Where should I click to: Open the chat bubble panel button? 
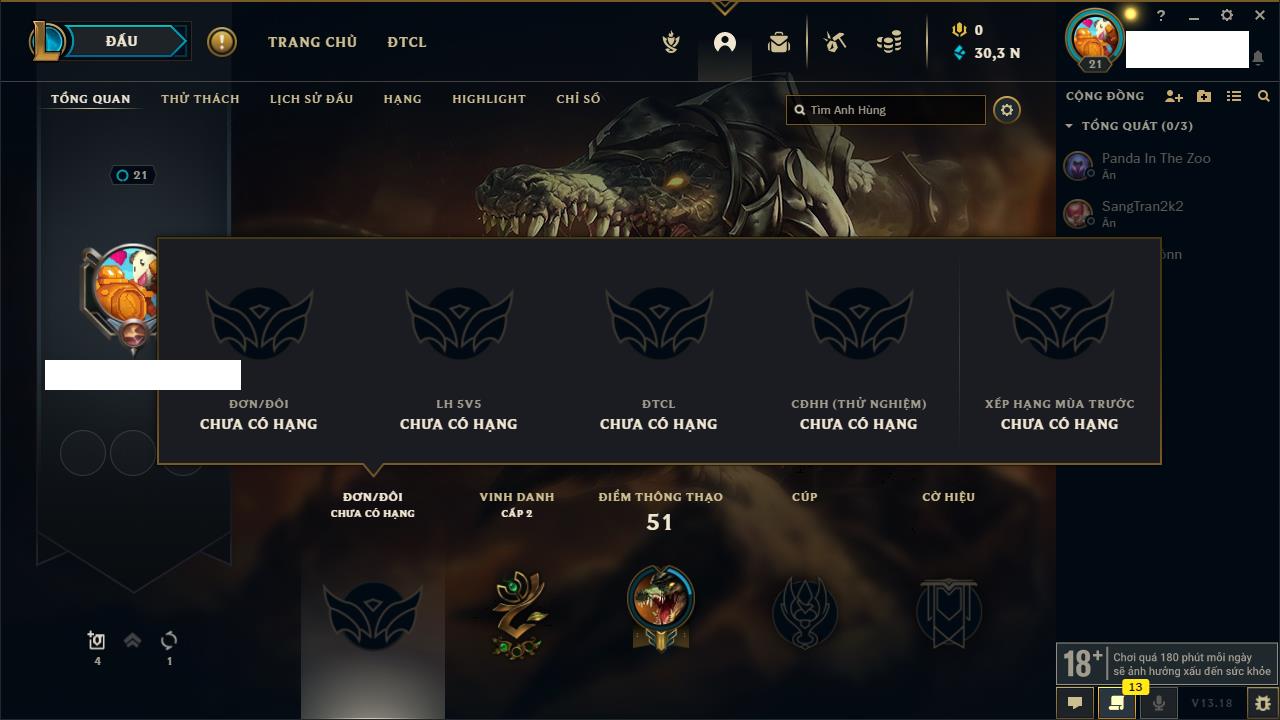click(1075, 703)
